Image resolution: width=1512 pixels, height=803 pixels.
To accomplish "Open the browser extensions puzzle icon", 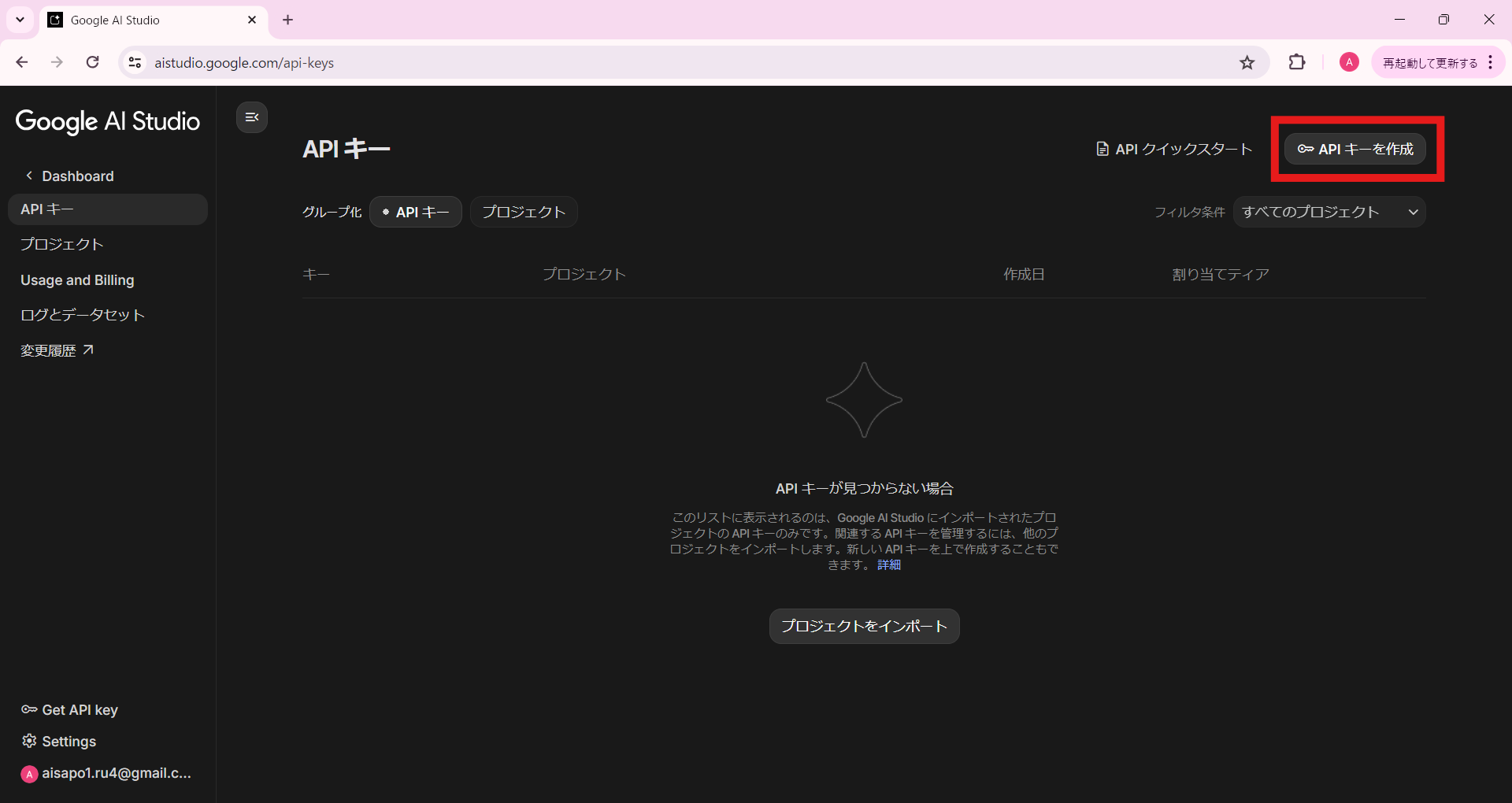I will pos(1297,62).
